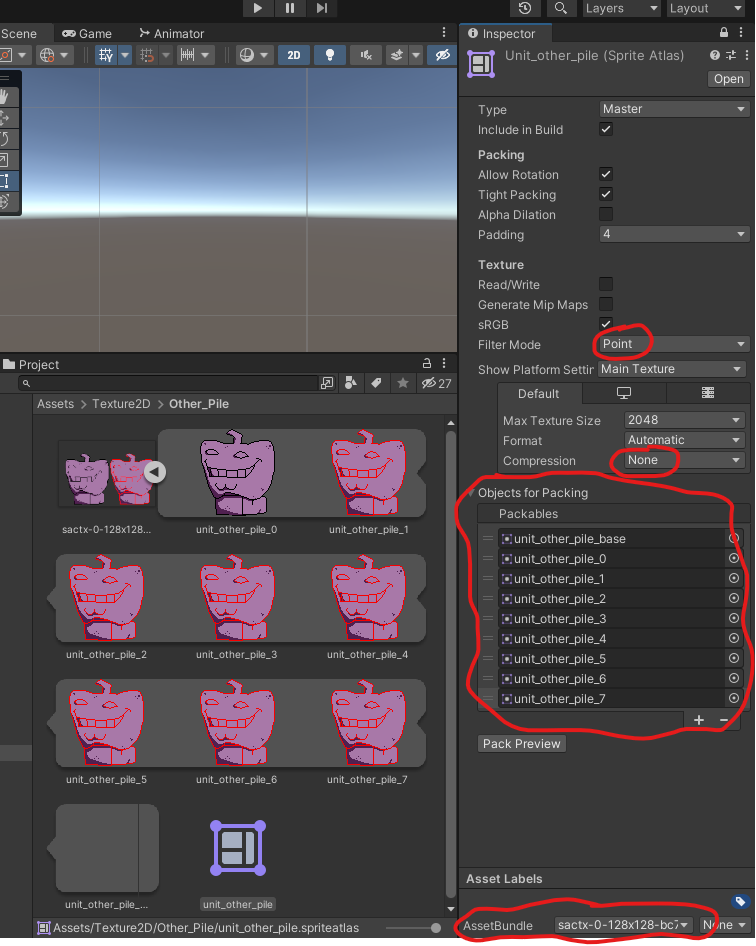
Task: Uncheck the Allow Rotation checkbox
Action: (605, 175)
